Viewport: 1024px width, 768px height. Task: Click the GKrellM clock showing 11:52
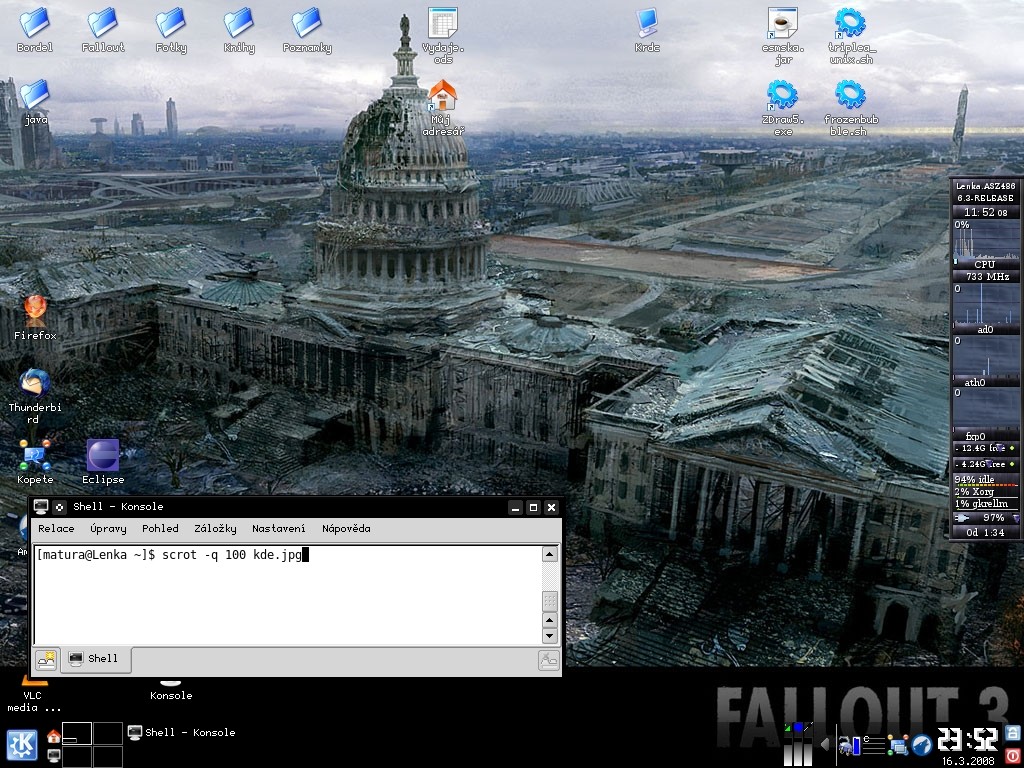[x=985, y=212]
